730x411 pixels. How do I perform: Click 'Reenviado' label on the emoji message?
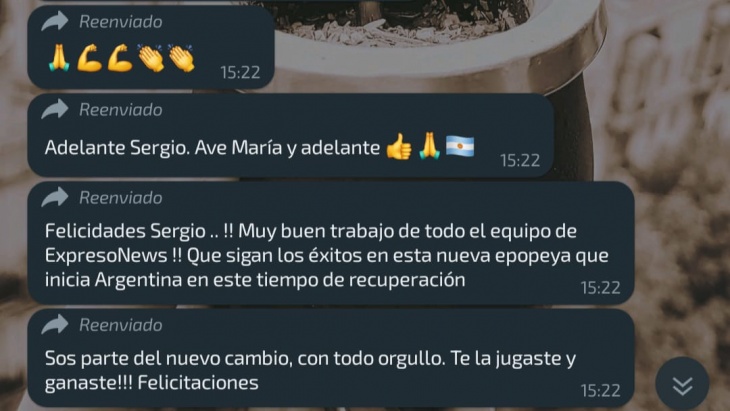(121, 22)
